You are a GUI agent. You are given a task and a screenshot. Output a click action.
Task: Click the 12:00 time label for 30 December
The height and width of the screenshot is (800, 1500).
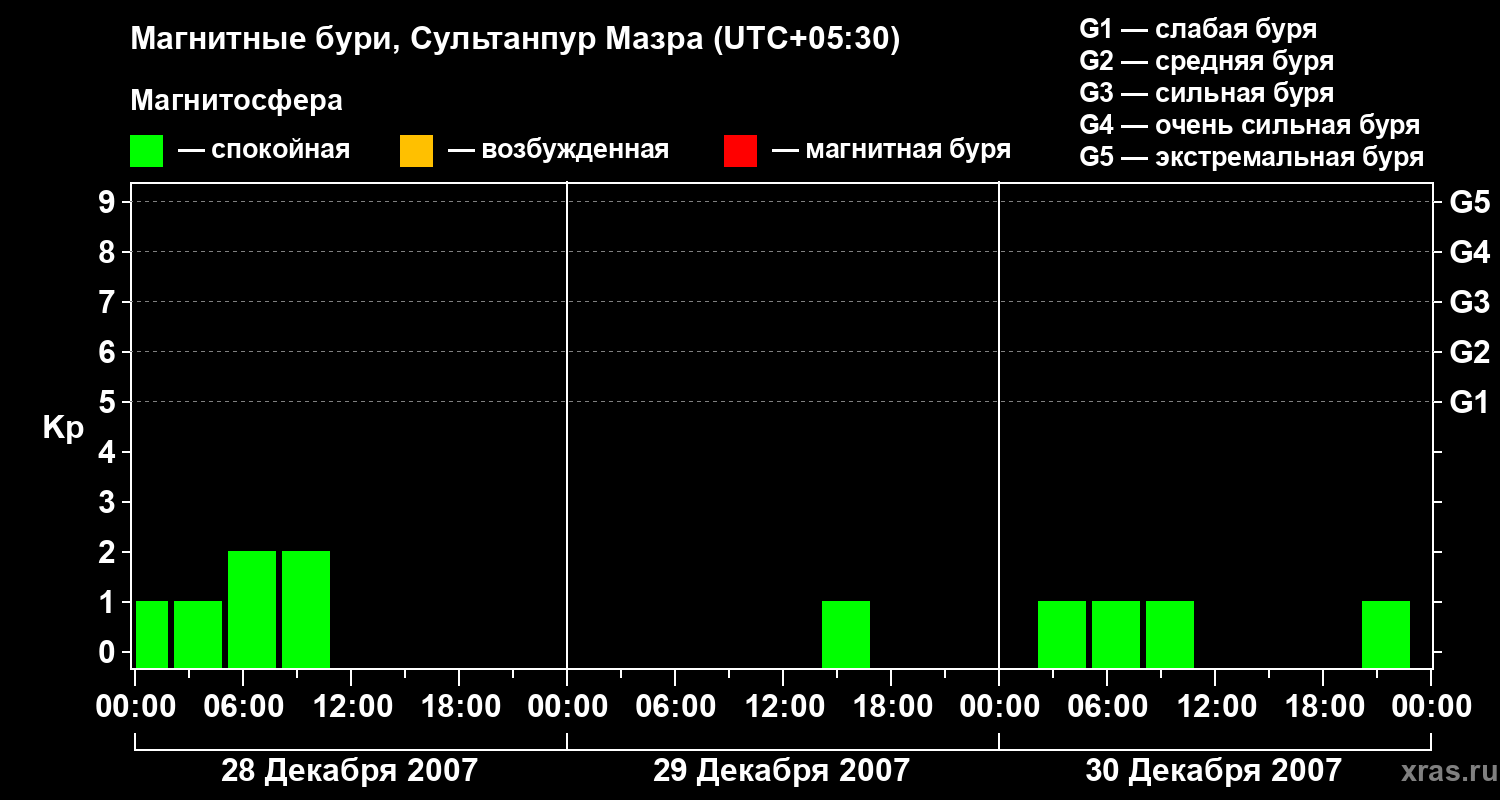(1215, 707)
